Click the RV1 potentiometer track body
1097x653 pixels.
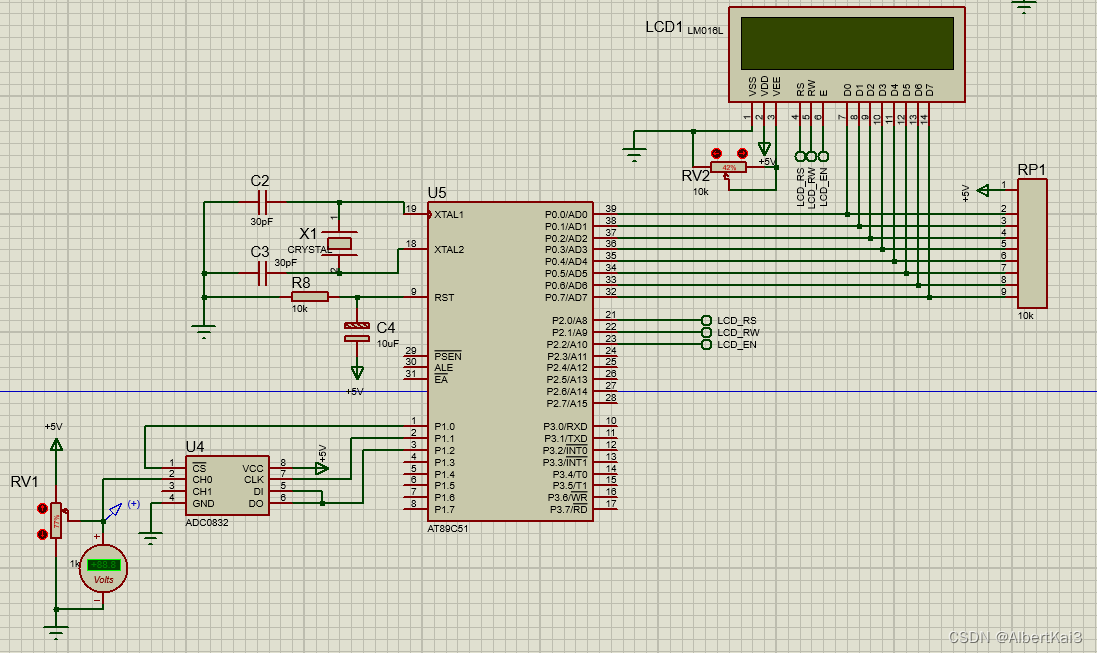pyautogui.click(x=56, y=521)
